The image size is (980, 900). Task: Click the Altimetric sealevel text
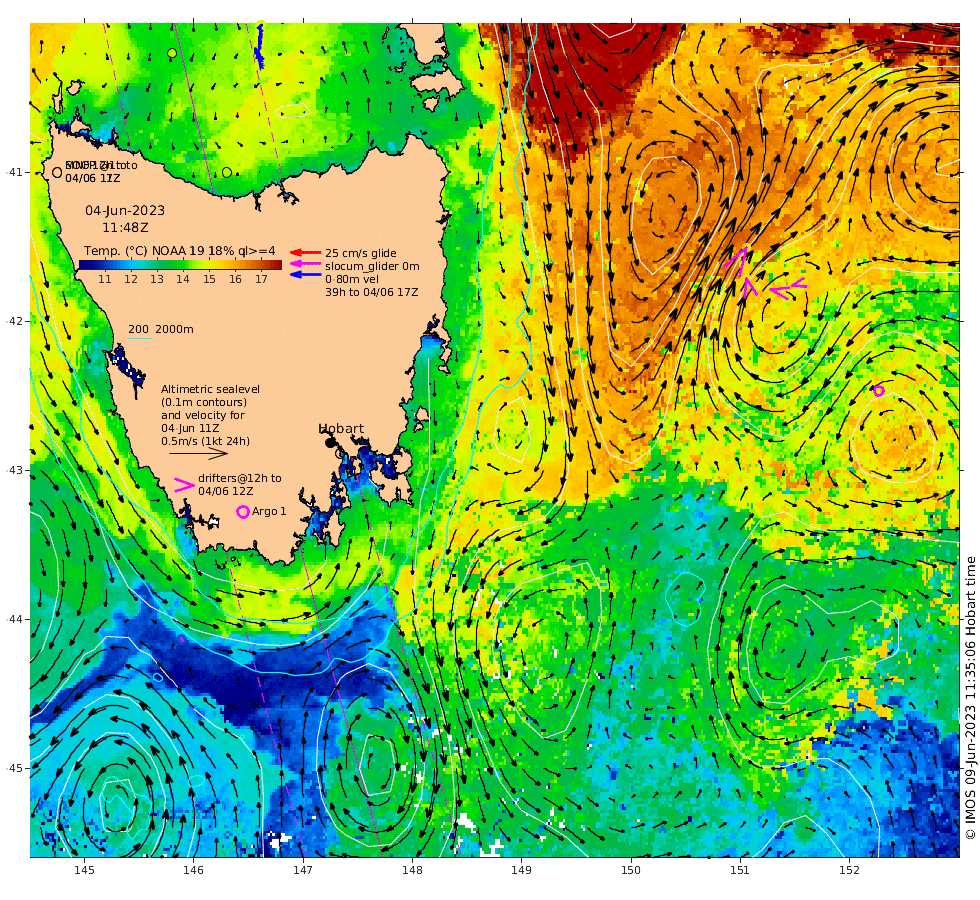[210, 389]
